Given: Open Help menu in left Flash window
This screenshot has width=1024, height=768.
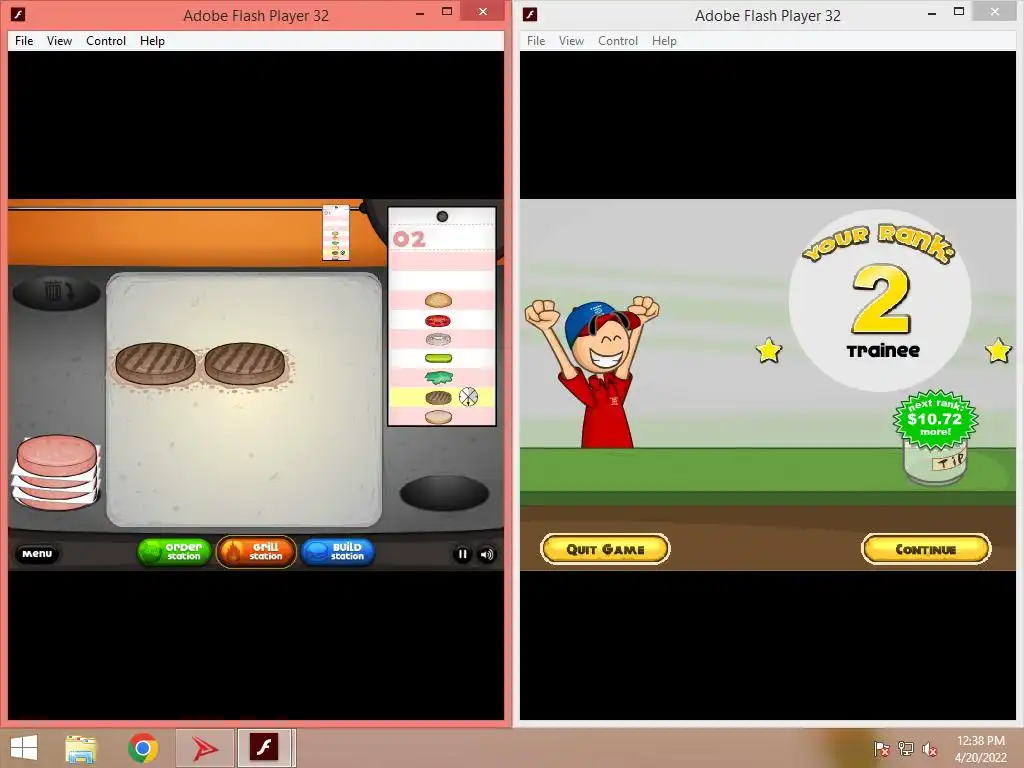Looking at the screenshot, I should point(152,40).
